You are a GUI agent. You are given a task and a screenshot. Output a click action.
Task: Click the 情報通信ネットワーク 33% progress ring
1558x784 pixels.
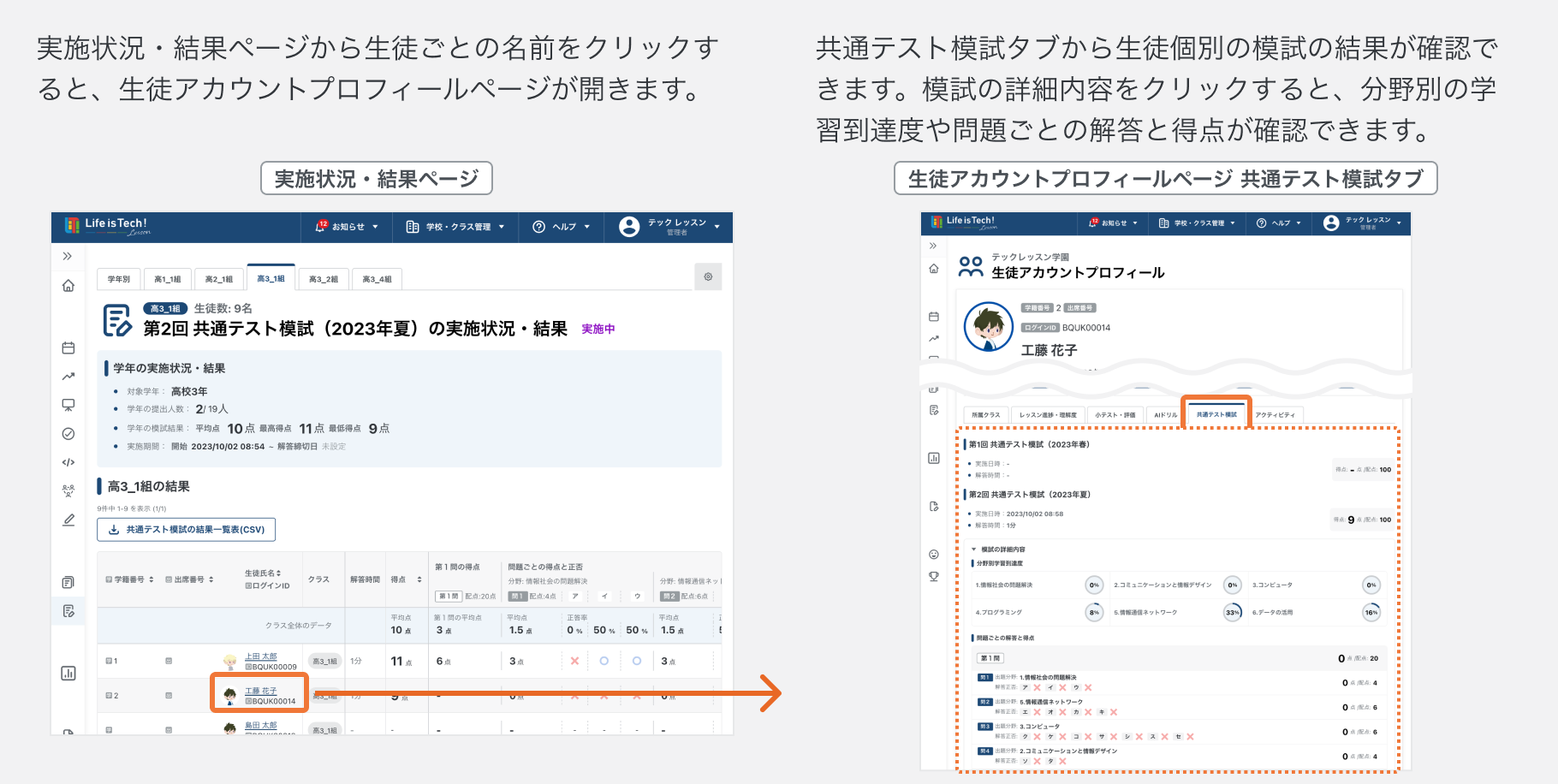click(1232, 612)
